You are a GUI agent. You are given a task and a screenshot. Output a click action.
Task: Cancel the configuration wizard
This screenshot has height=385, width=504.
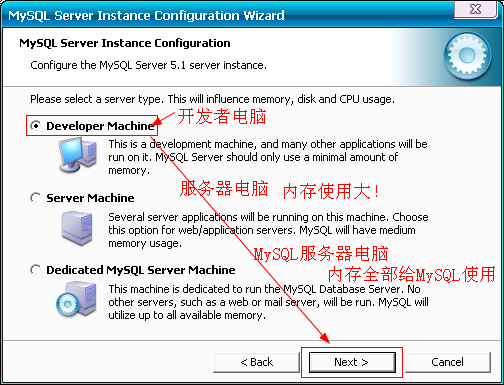448,362
